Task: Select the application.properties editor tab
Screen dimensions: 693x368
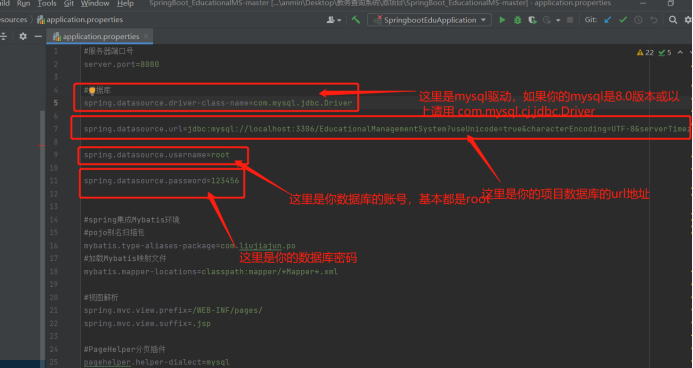Action: pos(100,36)
